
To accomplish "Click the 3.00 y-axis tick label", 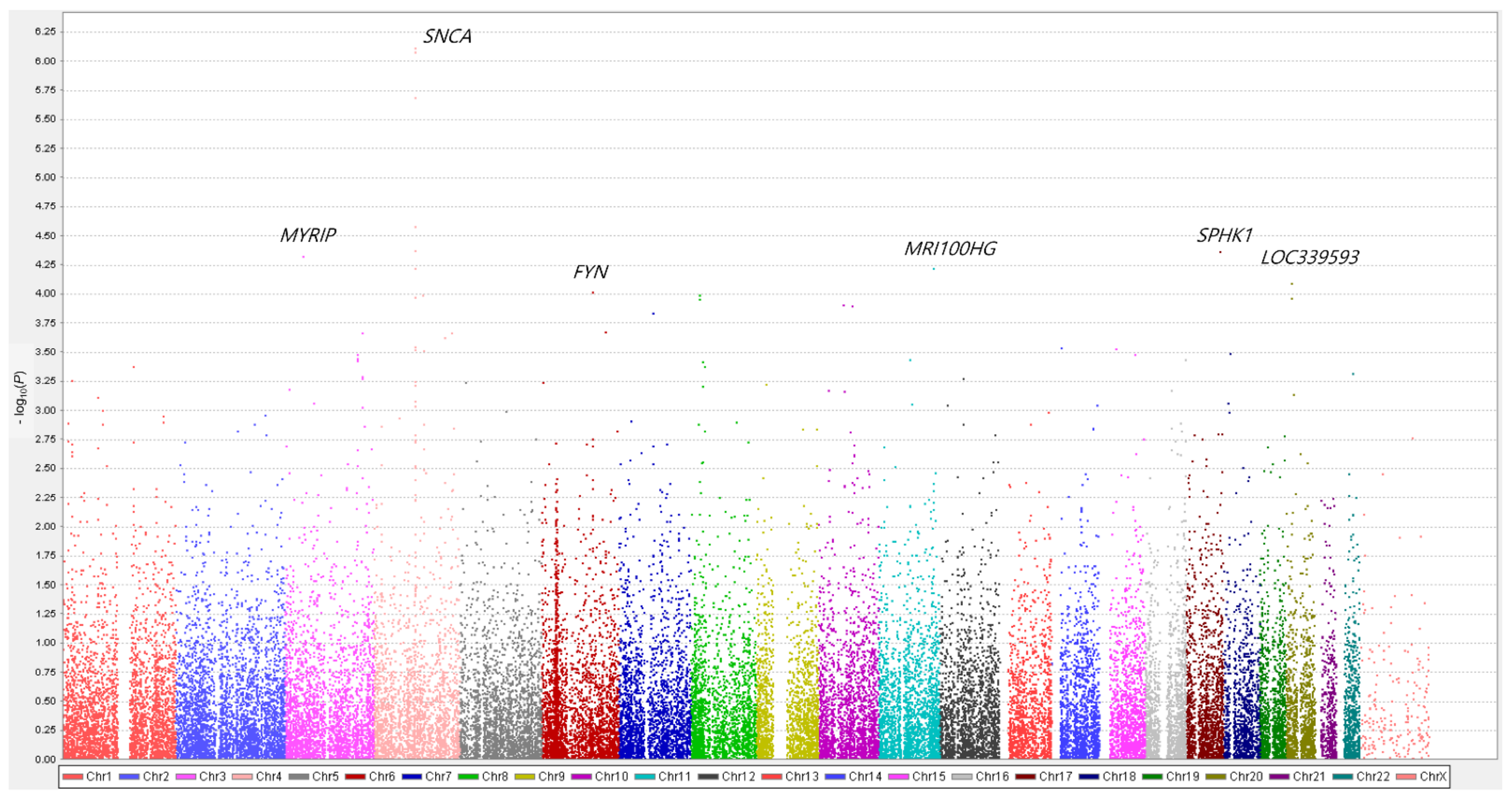I will point(45,411).
